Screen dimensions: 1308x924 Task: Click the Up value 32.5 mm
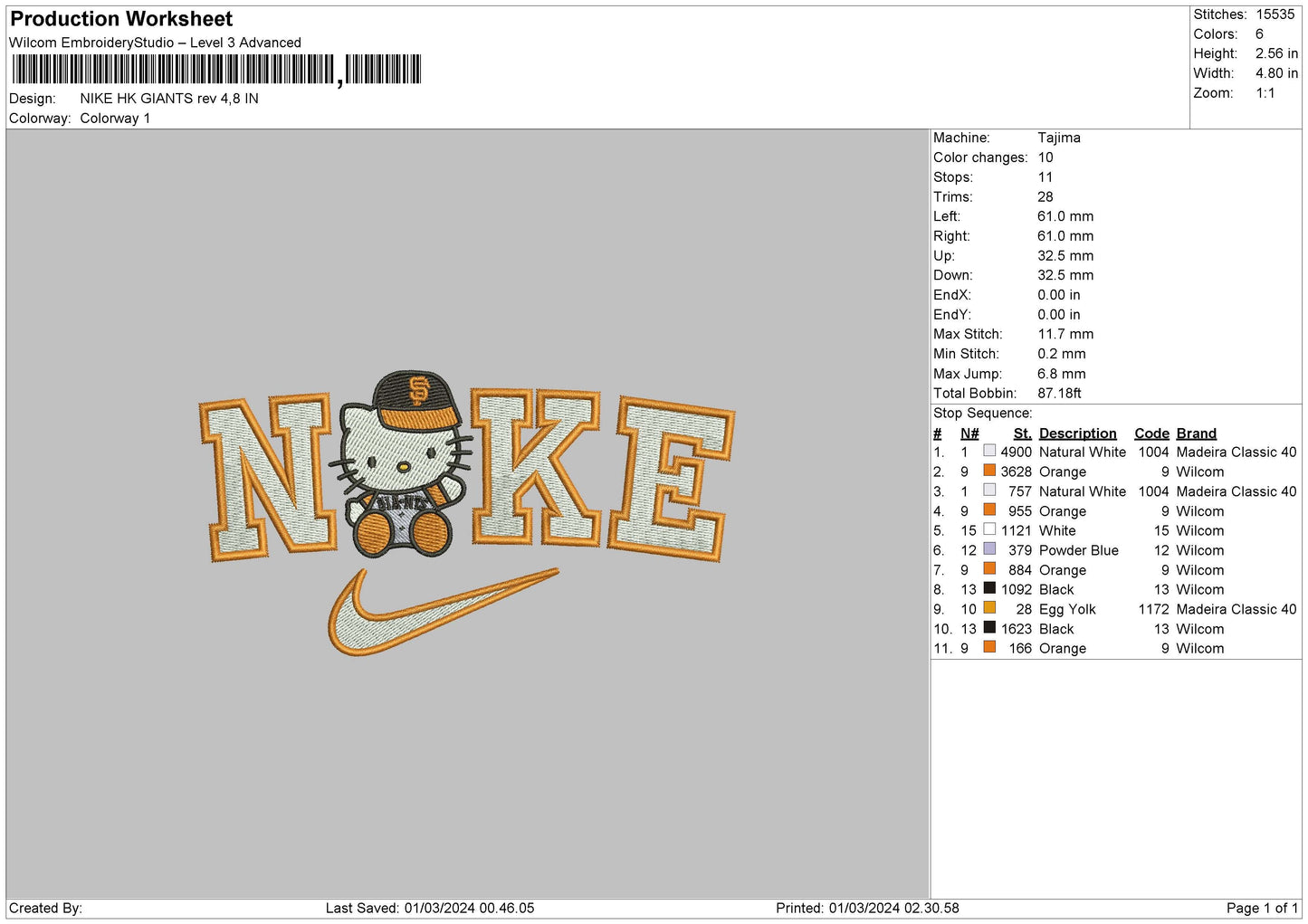click(x=1065, y=255)
